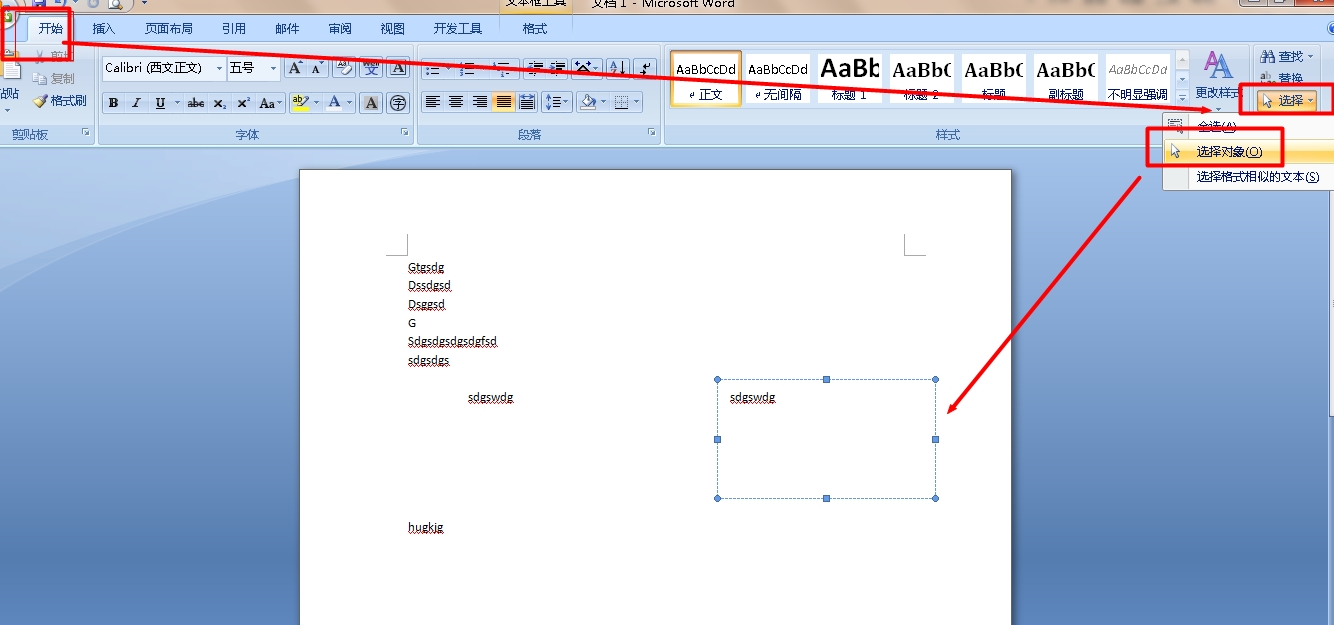Click Increase Indent icon

[x=558, y=68]
